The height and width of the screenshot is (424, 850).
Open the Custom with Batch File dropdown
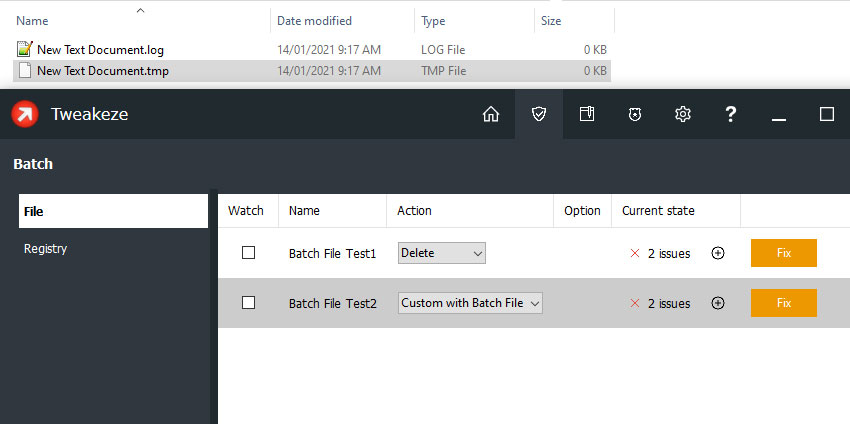click(x=470, y=303)
